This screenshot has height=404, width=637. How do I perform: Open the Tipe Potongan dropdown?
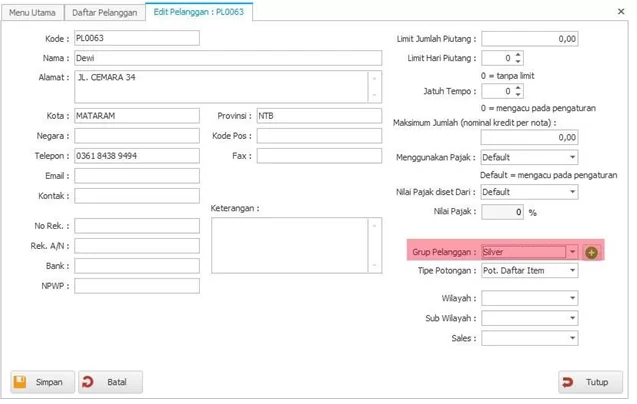572,271
